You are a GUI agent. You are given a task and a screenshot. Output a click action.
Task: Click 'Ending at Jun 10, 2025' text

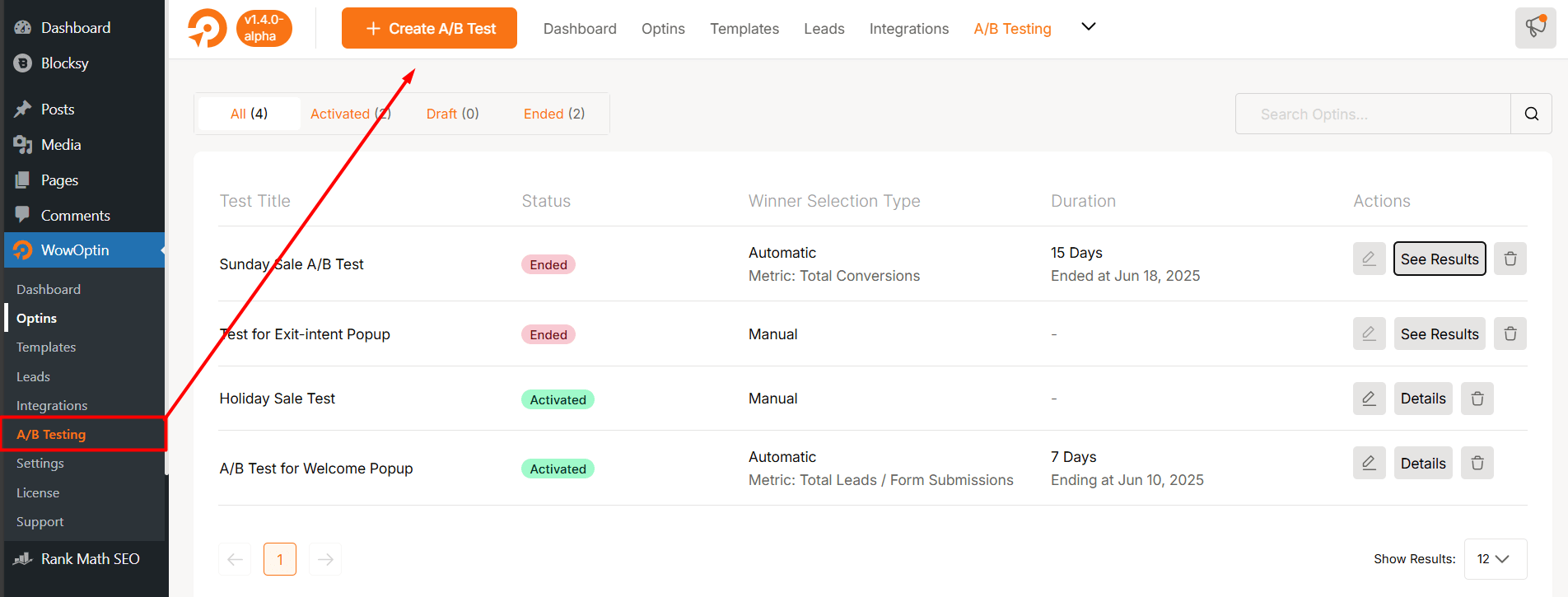(x=1127, y=479)
